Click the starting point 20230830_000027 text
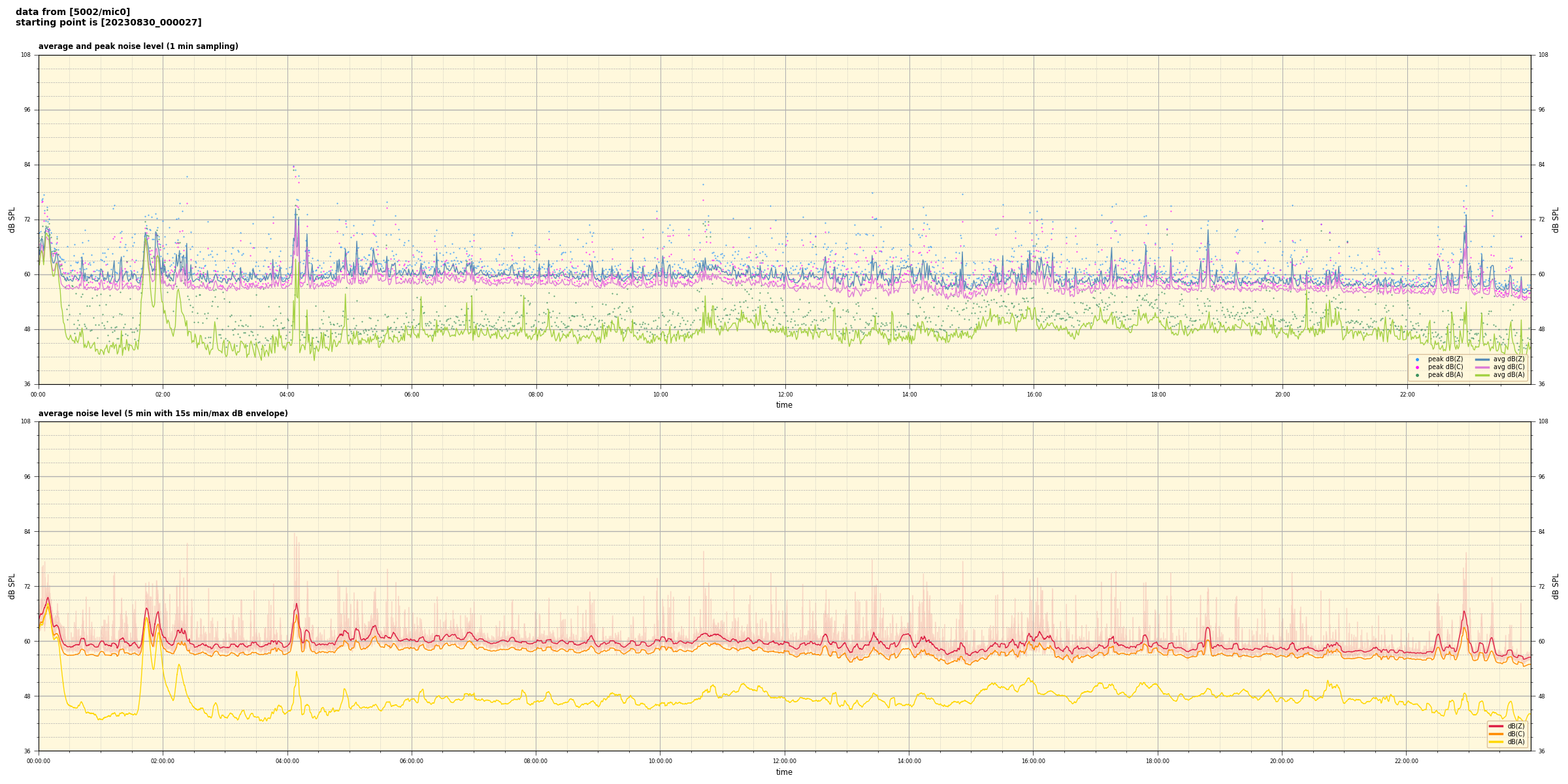The height and width of the screenshot is (784, 1568). (108, 23)
